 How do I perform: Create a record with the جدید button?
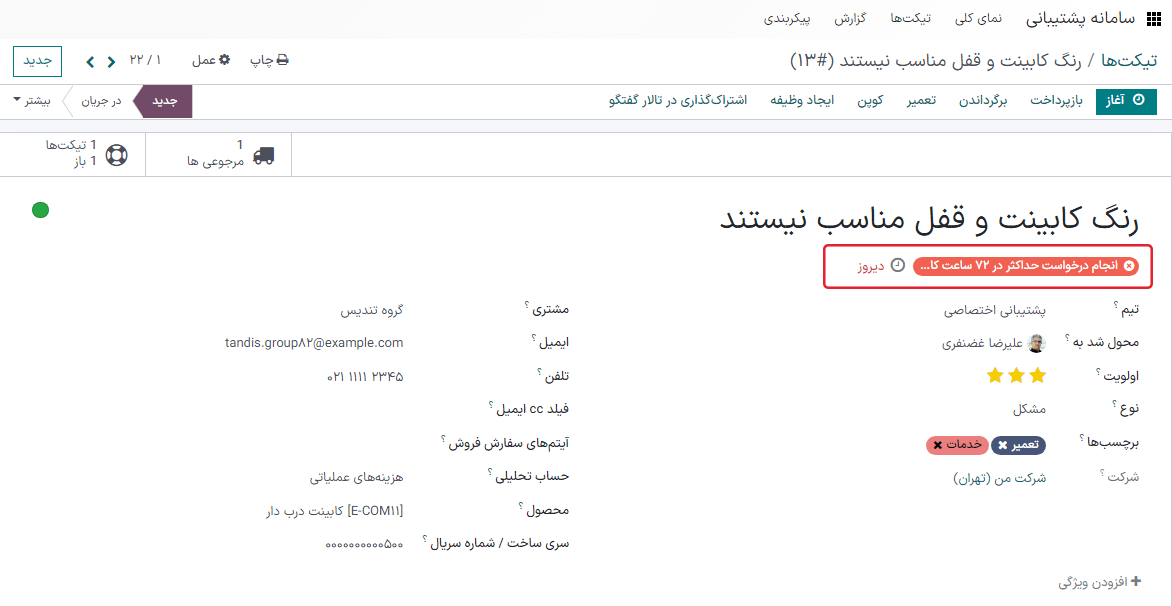point(37,61)
